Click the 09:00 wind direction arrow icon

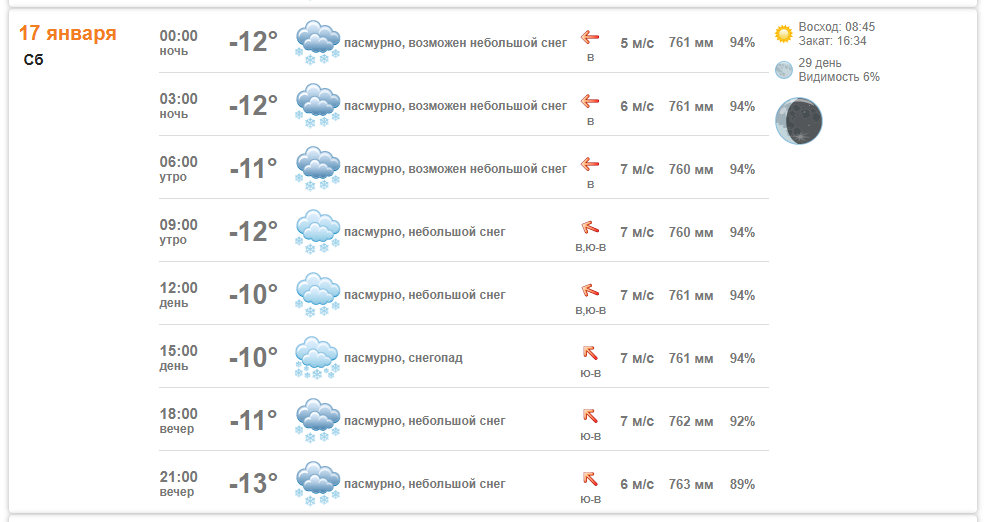coord(590,228)
